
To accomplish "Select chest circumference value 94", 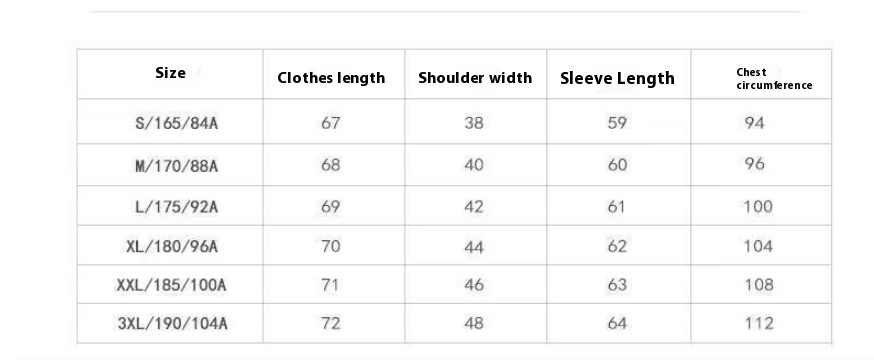I will coord(754,123).
